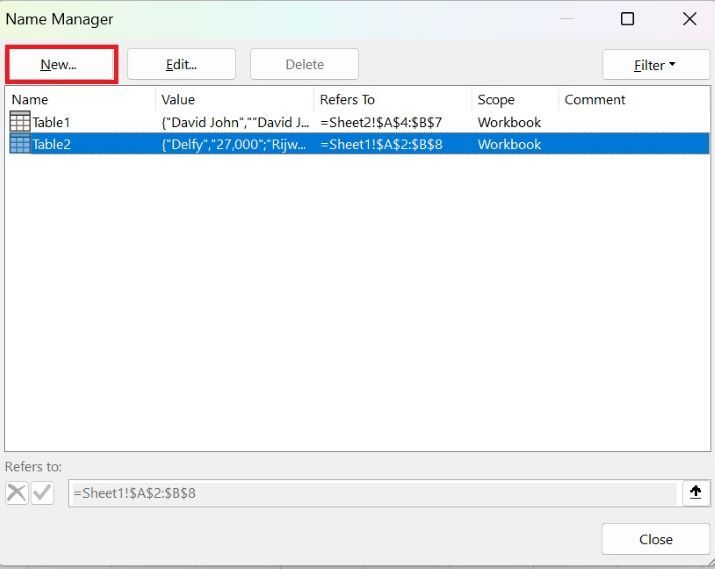
Task: Sort by the Value column header
Action: pos(234,99)
